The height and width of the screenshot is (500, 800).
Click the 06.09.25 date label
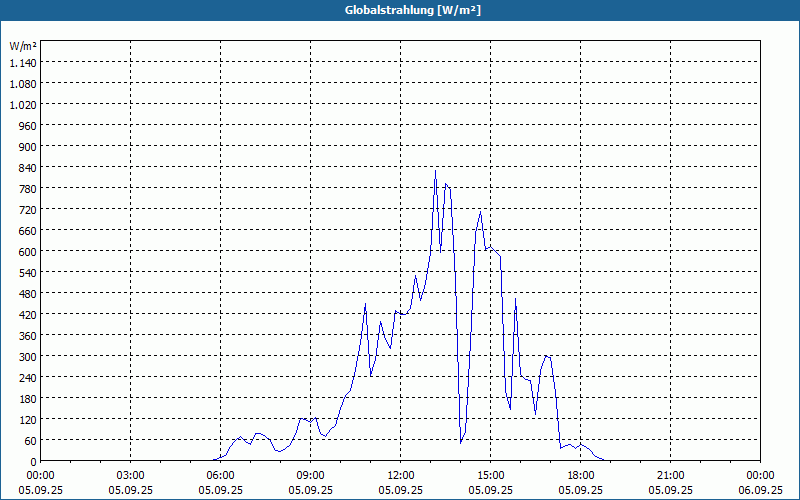760,490
